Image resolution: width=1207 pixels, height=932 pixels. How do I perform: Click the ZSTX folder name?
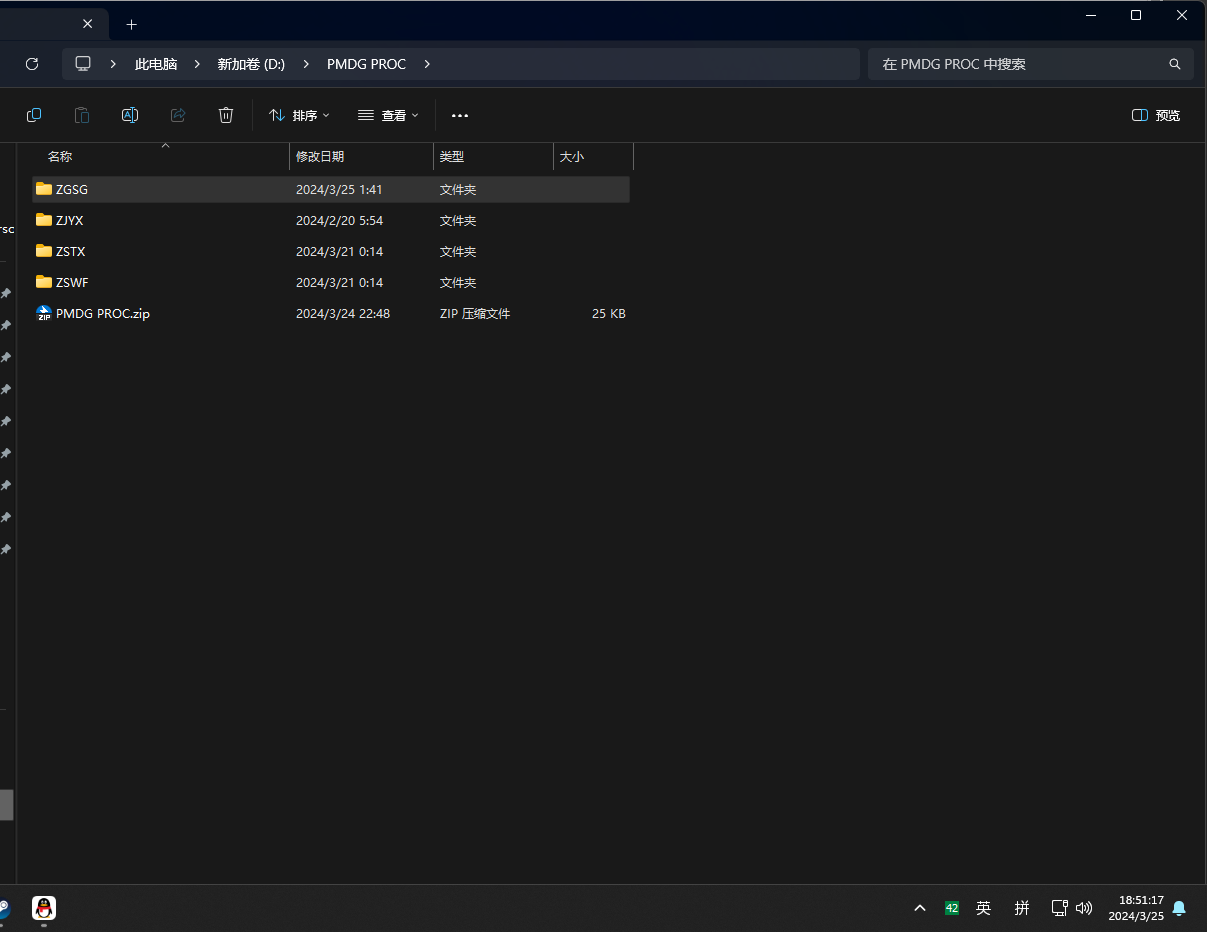pyautogui.click(x=71, y=251)
